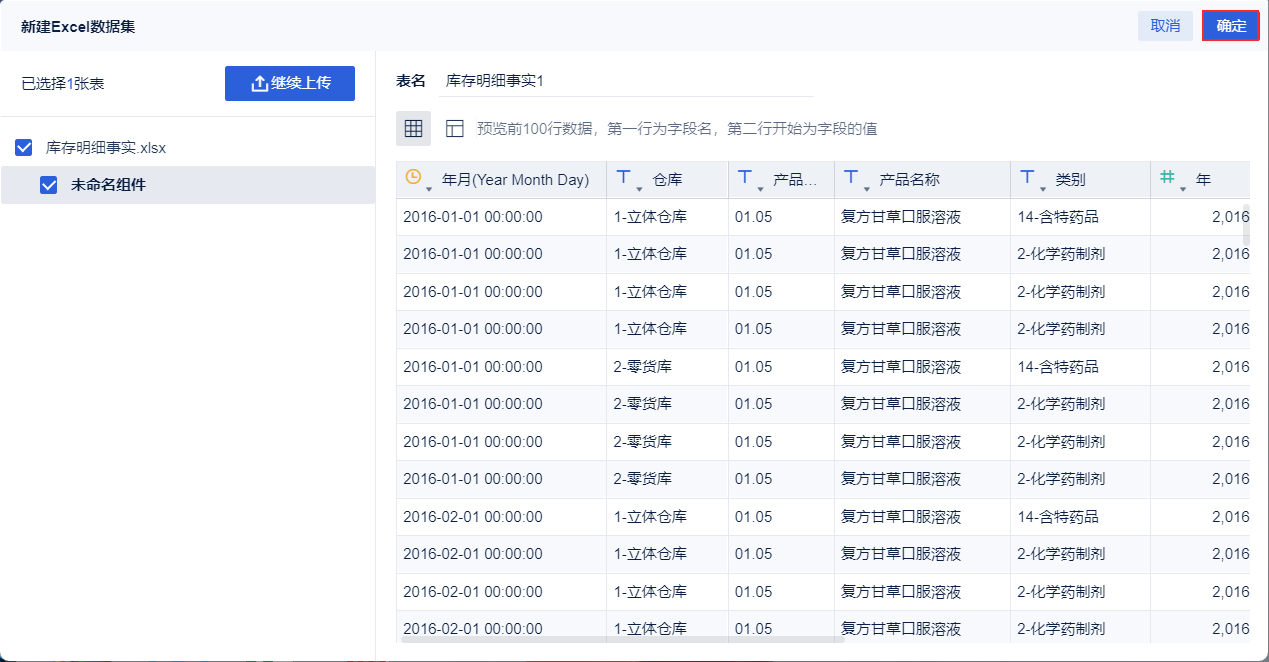The width and height of the screenshot is (1269, 662).
Task: Click the text type icon of 产品名称 column
Action: point(851,177)
